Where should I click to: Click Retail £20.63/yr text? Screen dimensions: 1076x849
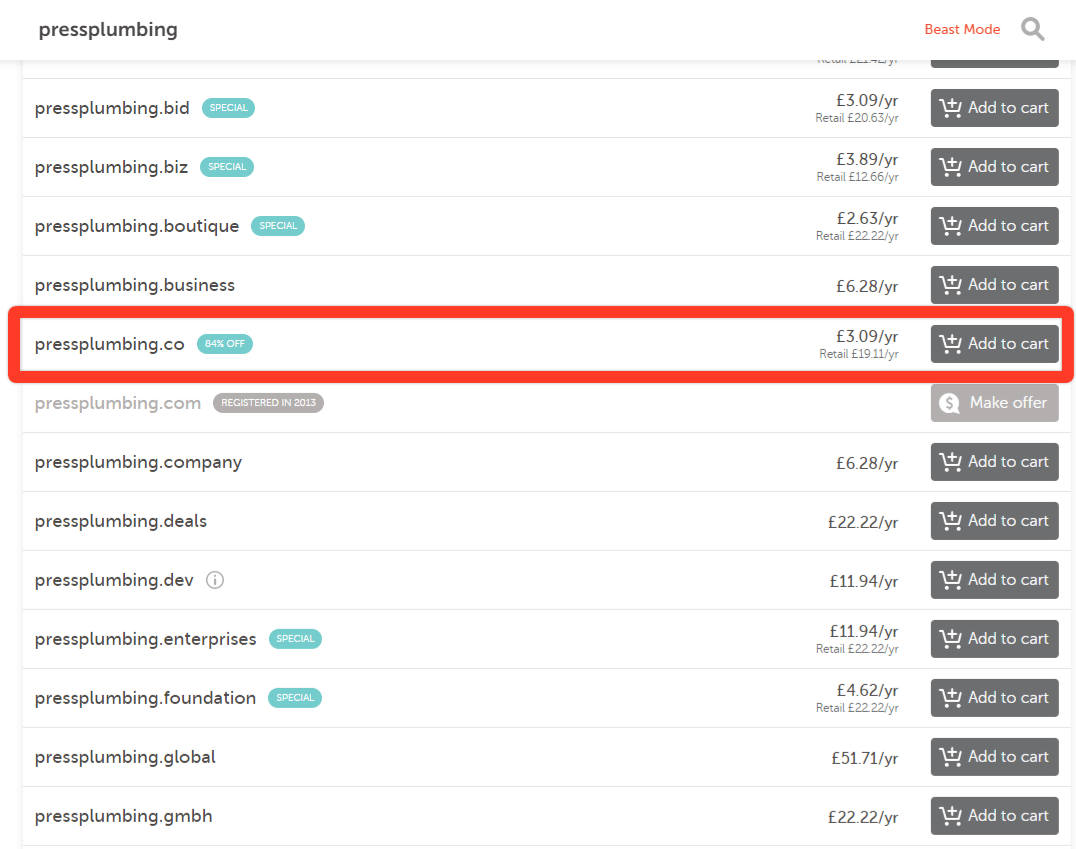(856, 118)
